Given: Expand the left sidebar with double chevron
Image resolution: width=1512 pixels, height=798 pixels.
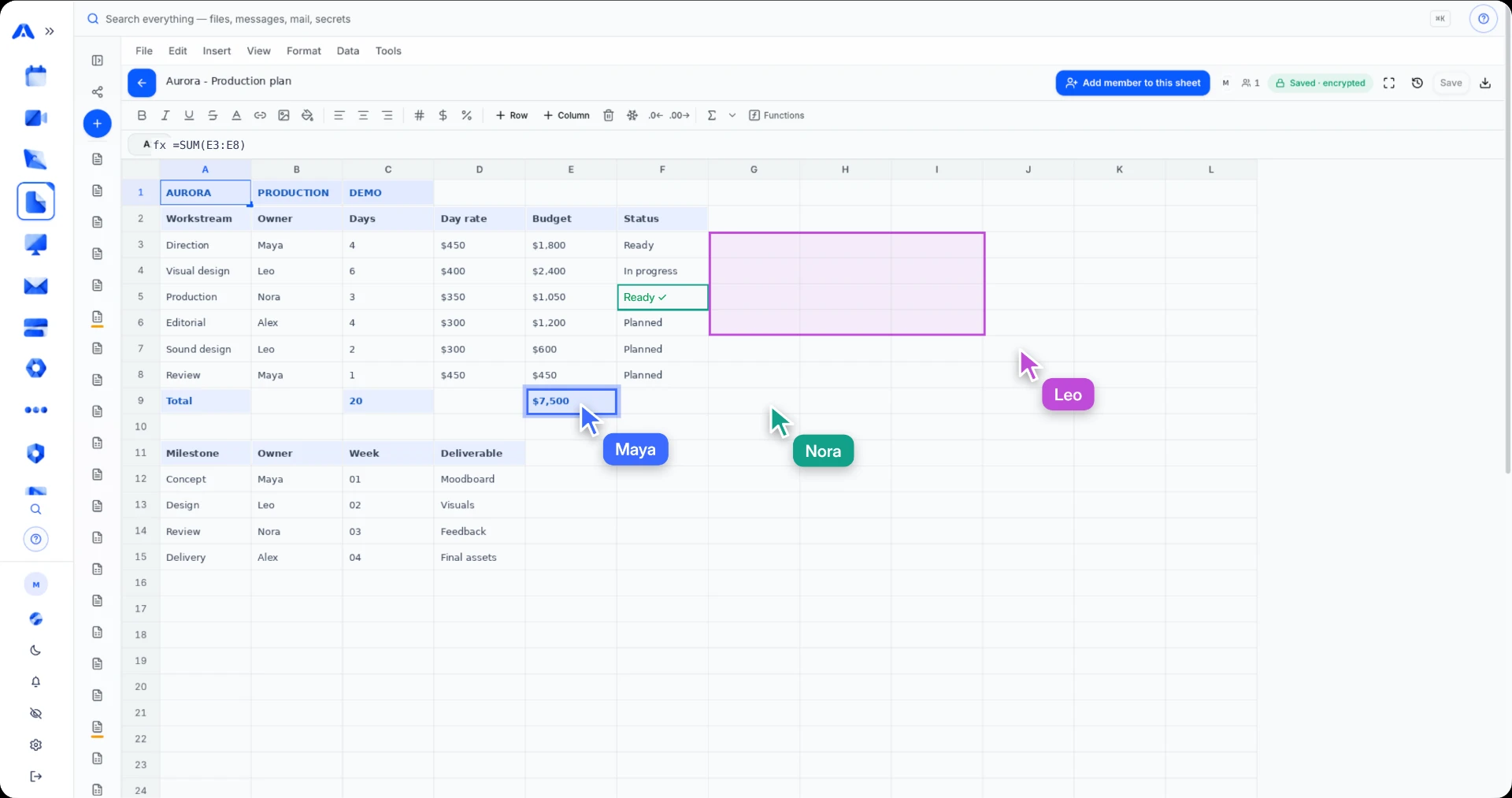Looking at the screenshot, I should [x=50, y=32].
